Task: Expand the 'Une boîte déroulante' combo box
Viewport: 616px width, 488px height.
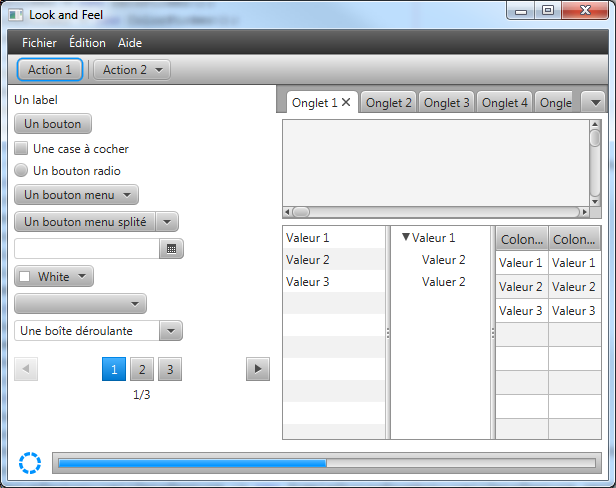Action: (171, 331)
